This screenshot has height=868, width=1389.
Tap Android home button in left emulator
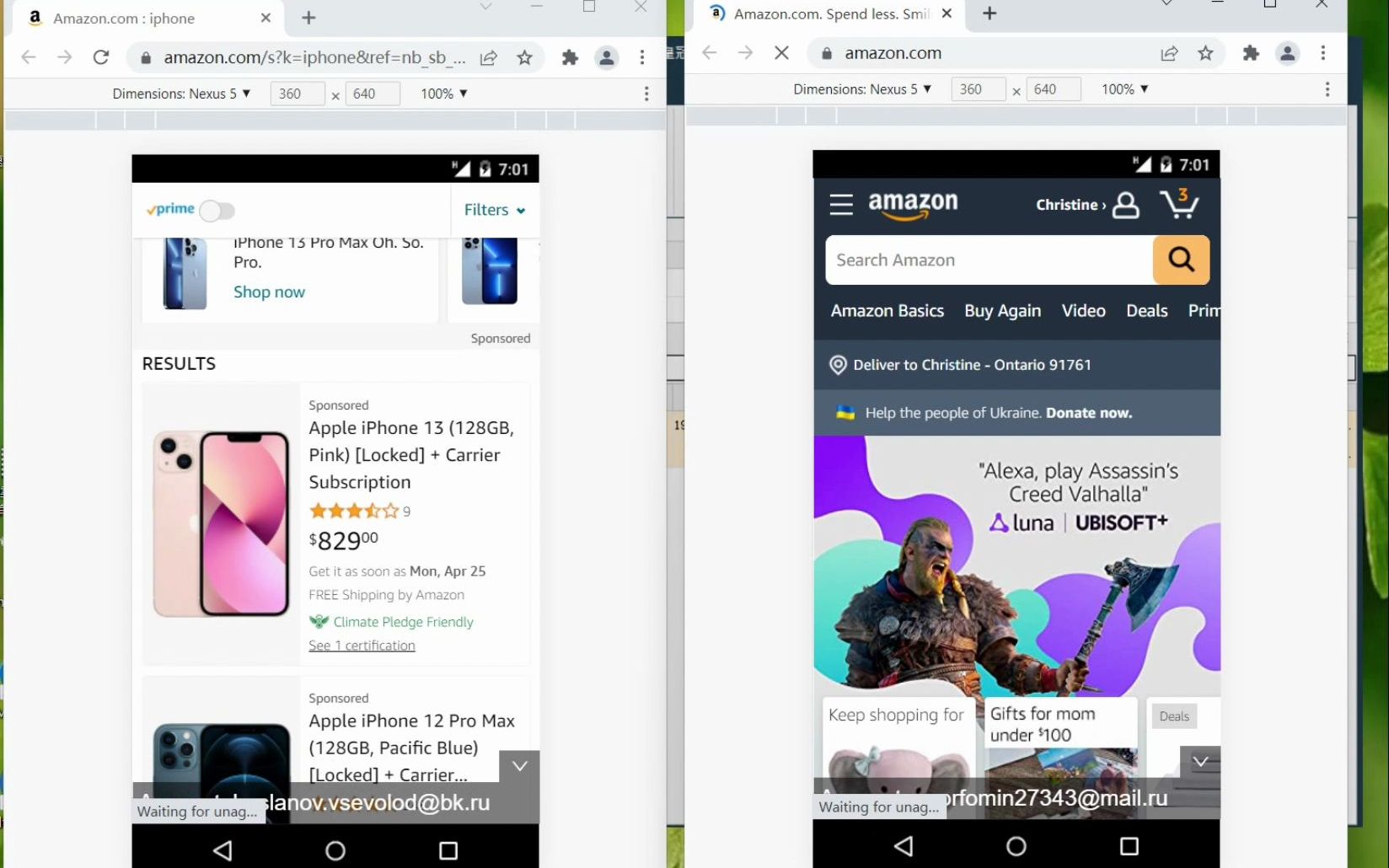335,850
